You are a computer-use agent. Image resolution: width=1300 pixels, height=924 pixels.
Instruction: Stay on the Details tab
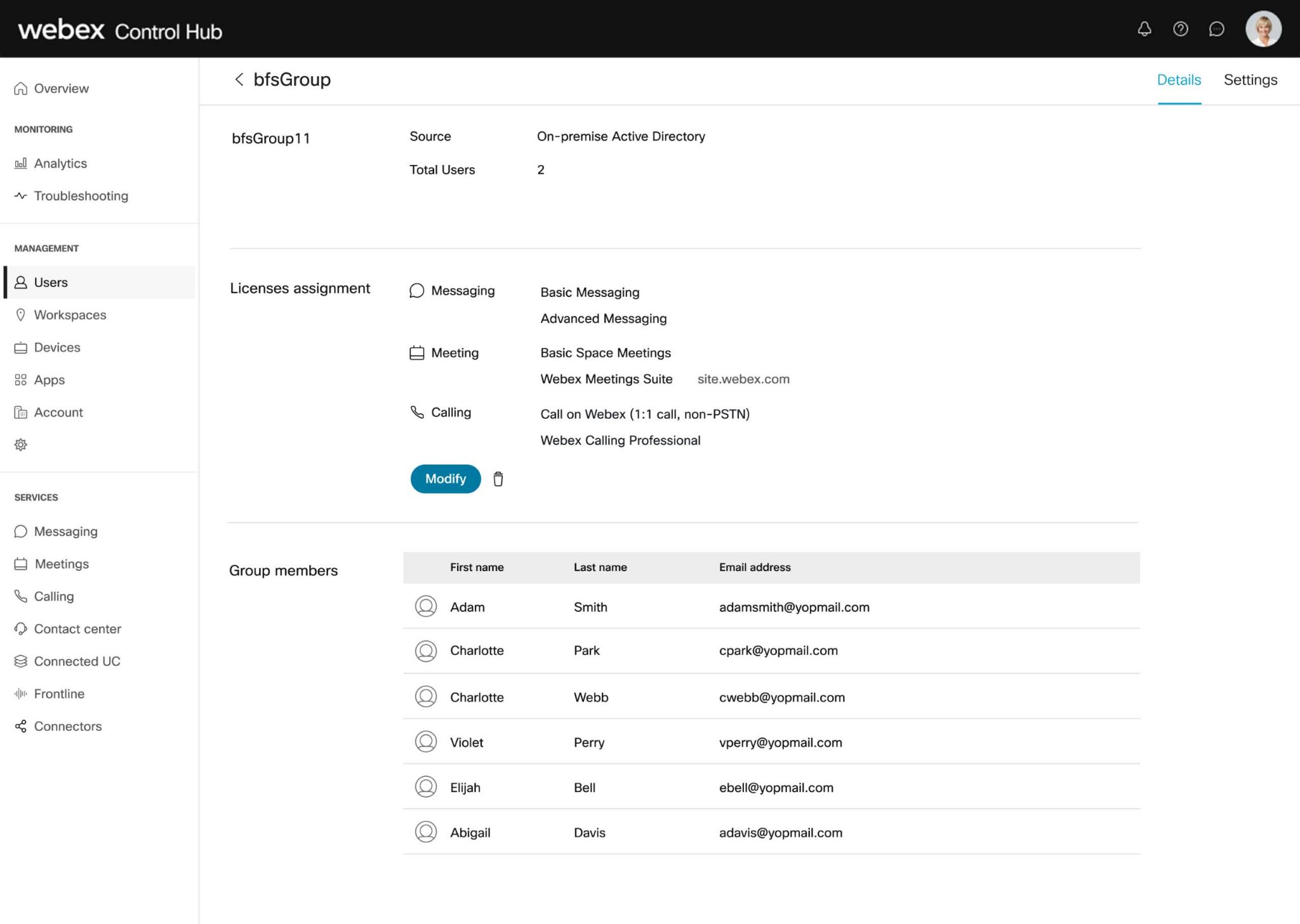[x=1179, y=80]
